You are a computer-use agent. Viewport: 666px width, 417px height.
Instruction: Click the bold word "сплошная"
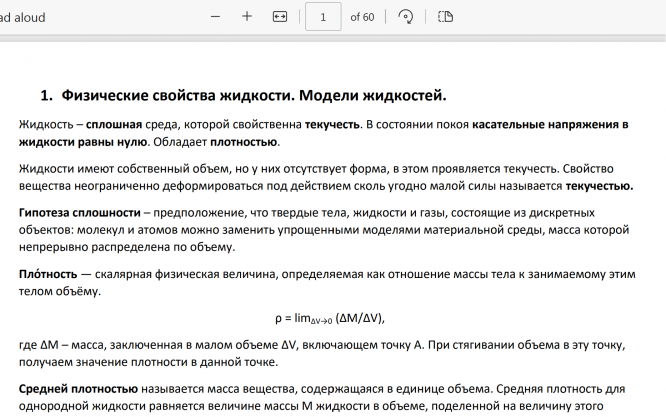(113, 124)
